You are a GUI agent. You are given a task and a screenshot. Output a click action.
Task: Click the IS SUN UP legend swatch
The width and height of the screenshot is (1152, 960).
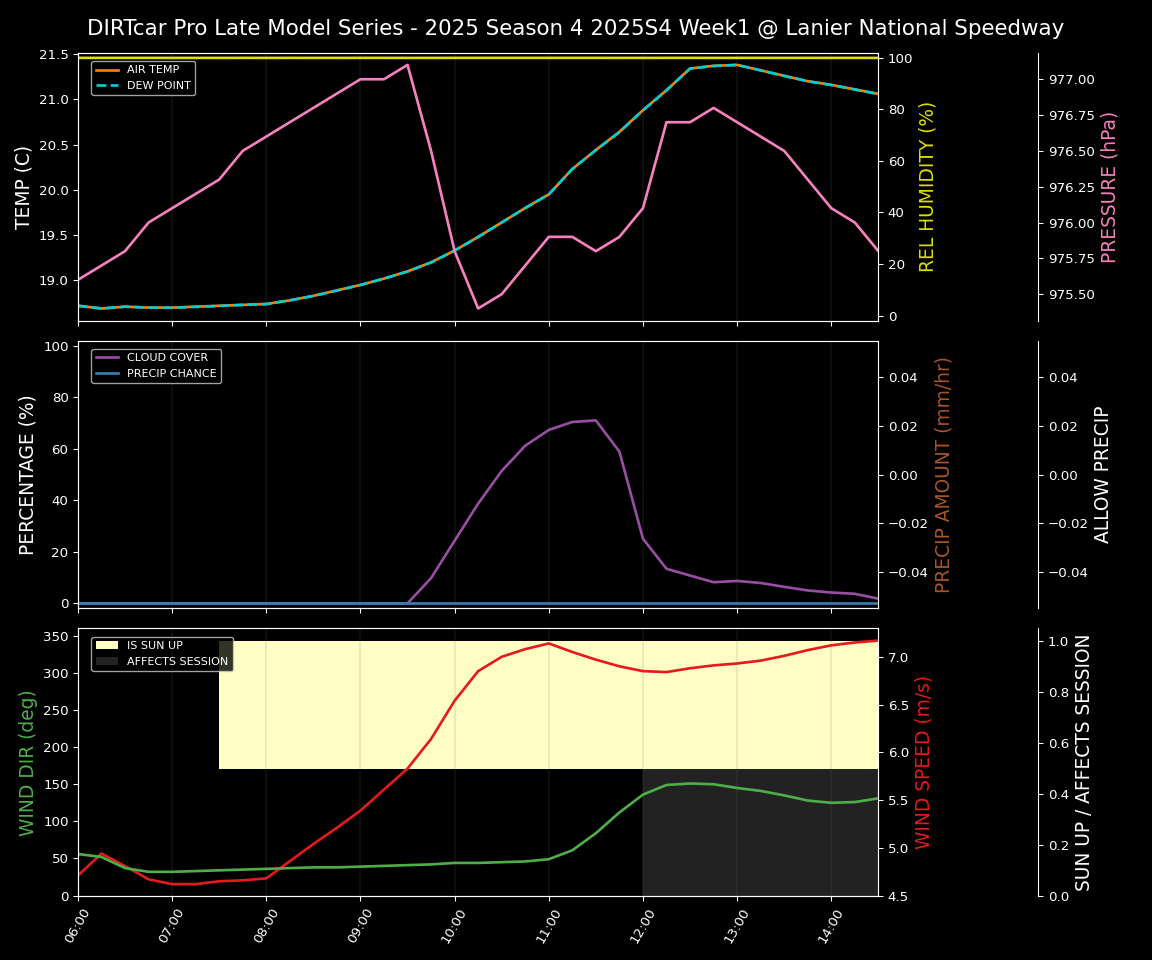pos(107,645)
